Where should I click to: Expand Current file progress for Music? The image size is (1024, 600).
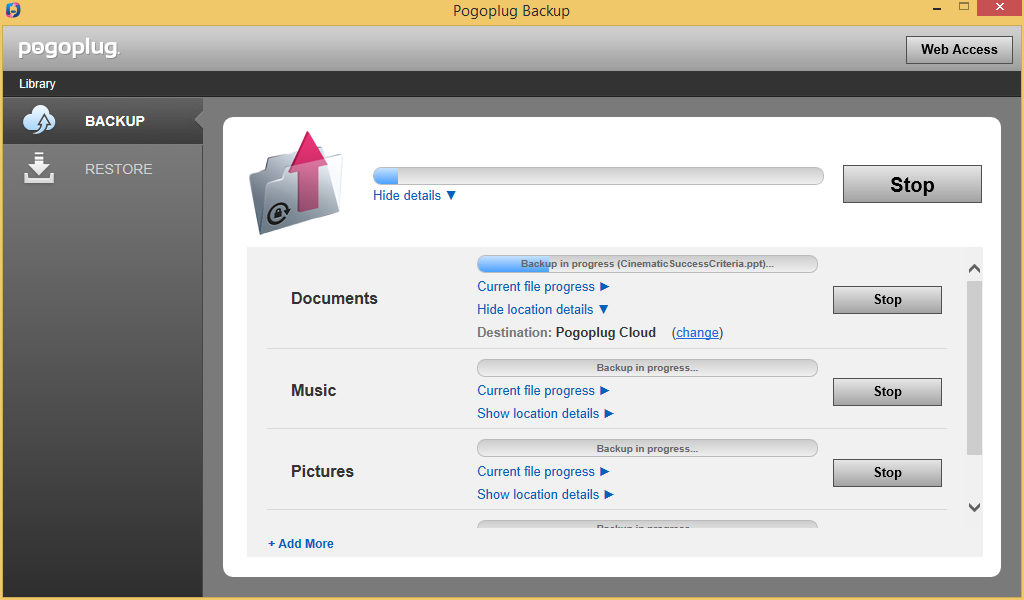coord(543,390)
